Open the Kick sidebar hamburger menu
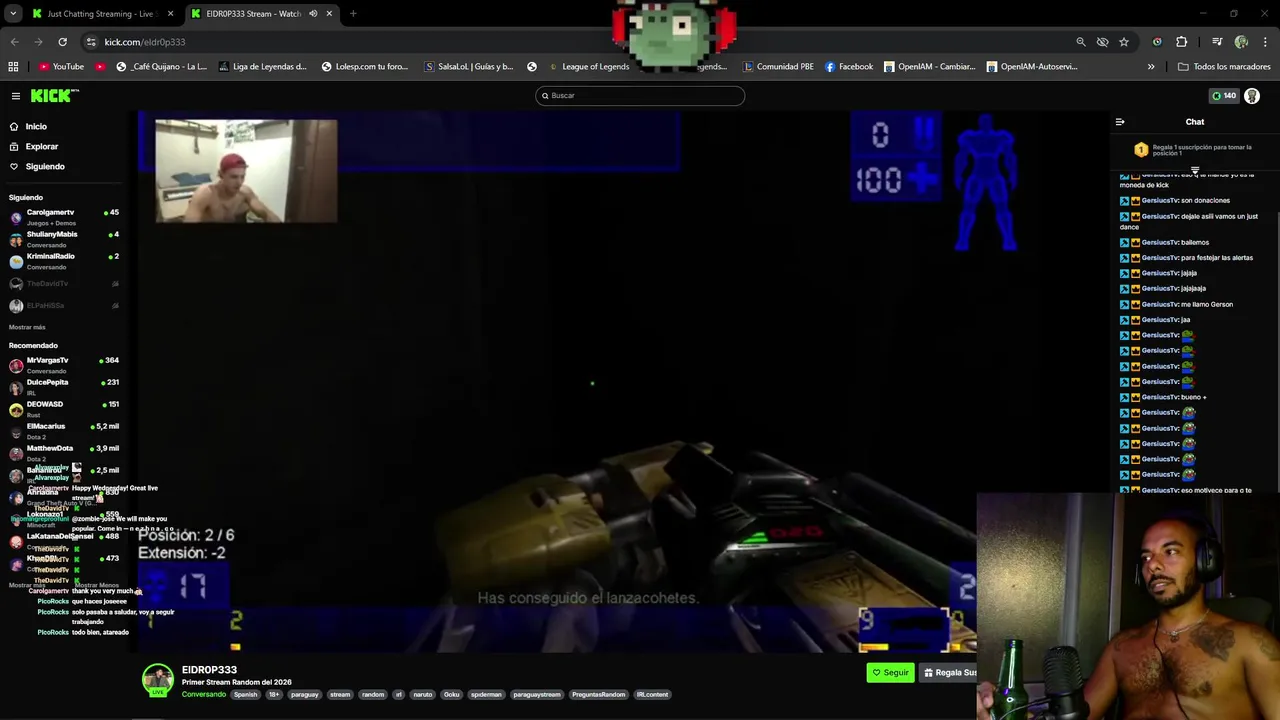This screenshot has width=1280, height=720. click(x=16, y=96)
